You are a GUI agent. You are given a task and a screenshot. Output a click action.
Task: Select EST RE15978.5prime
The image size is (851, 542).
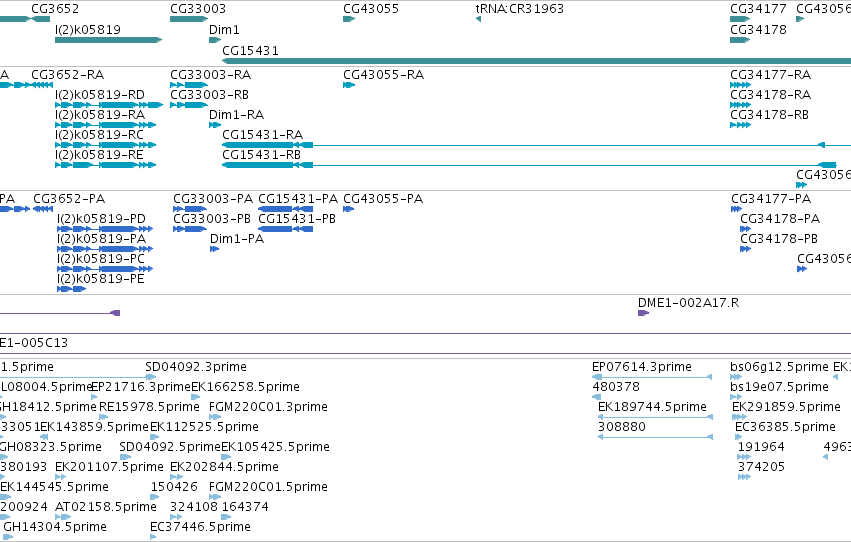pos(104,417)
